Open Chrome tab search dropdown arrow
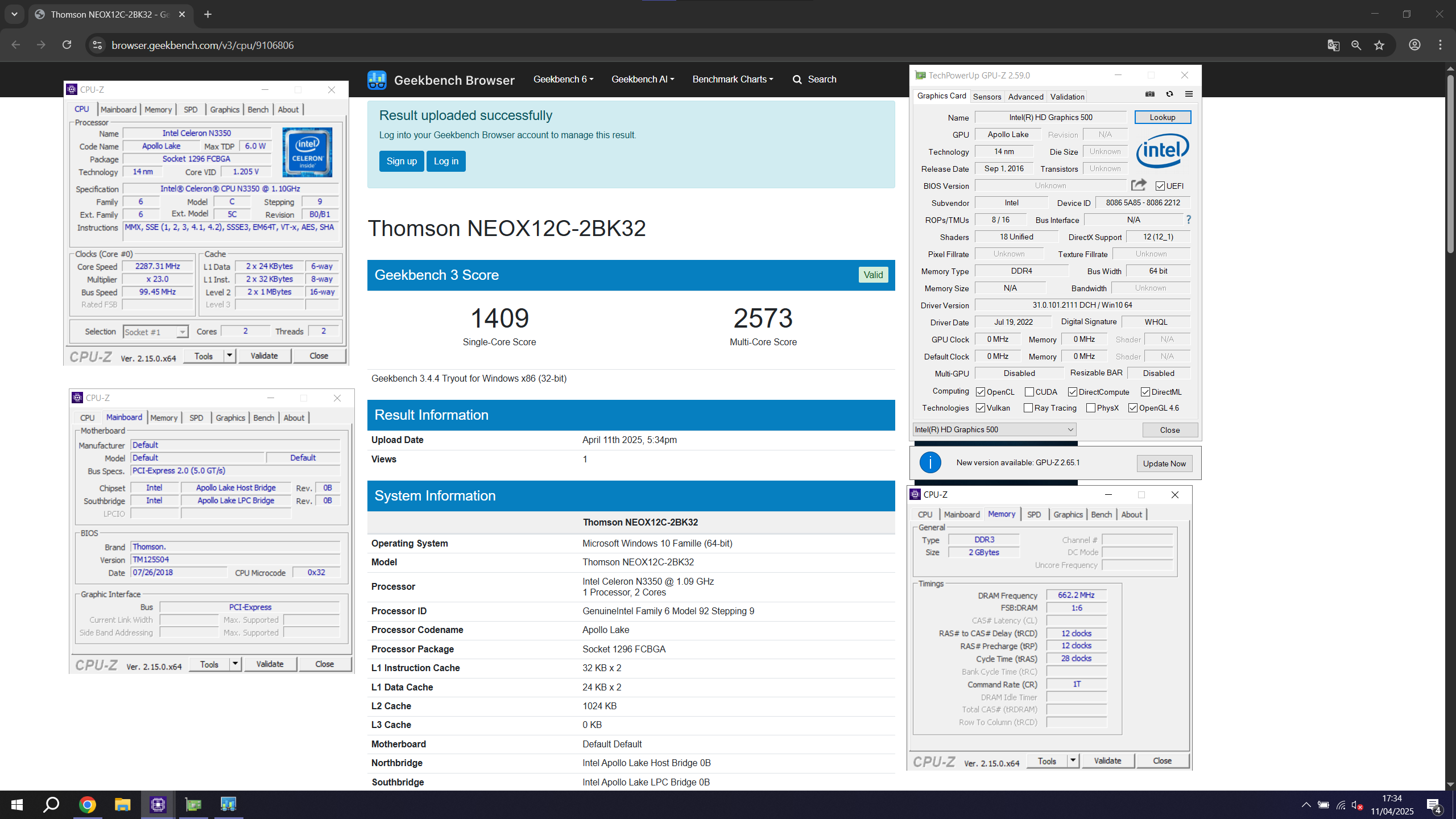Screen dimensions: 1456x819 pyautogui.click(x=14, y=14)
